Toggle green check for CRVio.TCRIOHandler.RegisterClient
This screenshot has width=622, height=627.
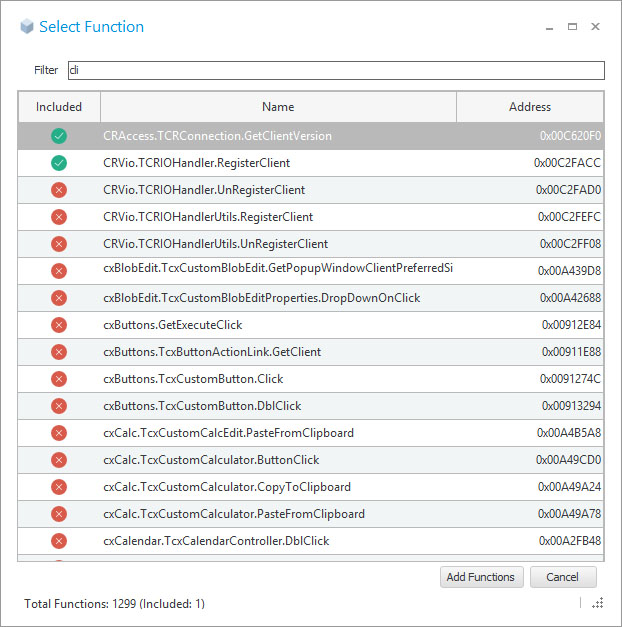click(59, 163)
